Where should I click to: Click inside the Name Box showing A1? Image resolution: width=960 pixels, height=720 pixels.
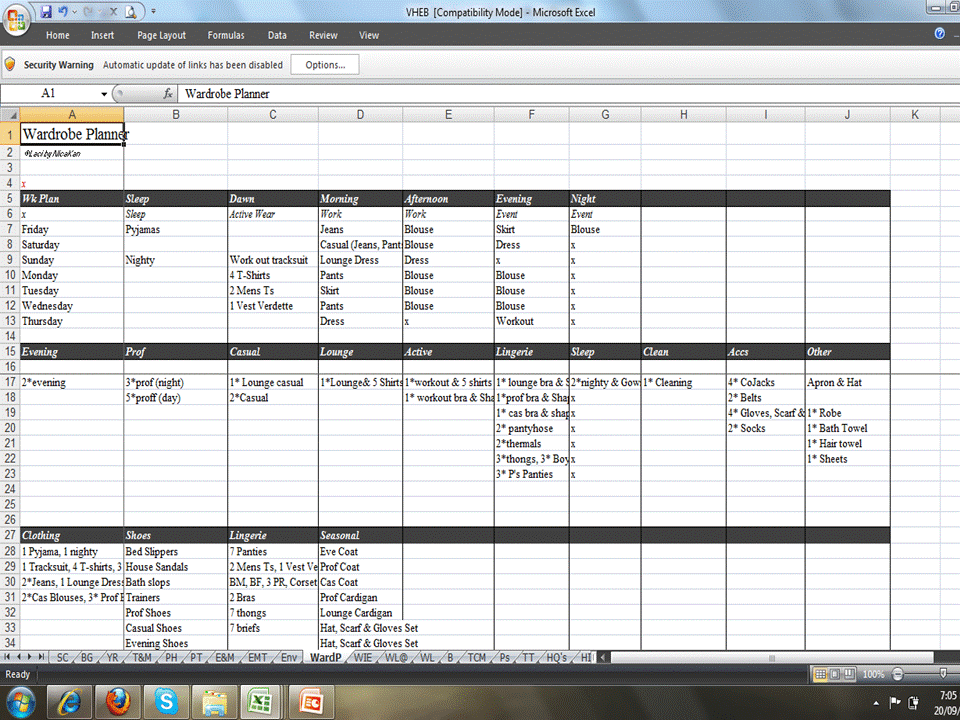(x=49, y=93)
